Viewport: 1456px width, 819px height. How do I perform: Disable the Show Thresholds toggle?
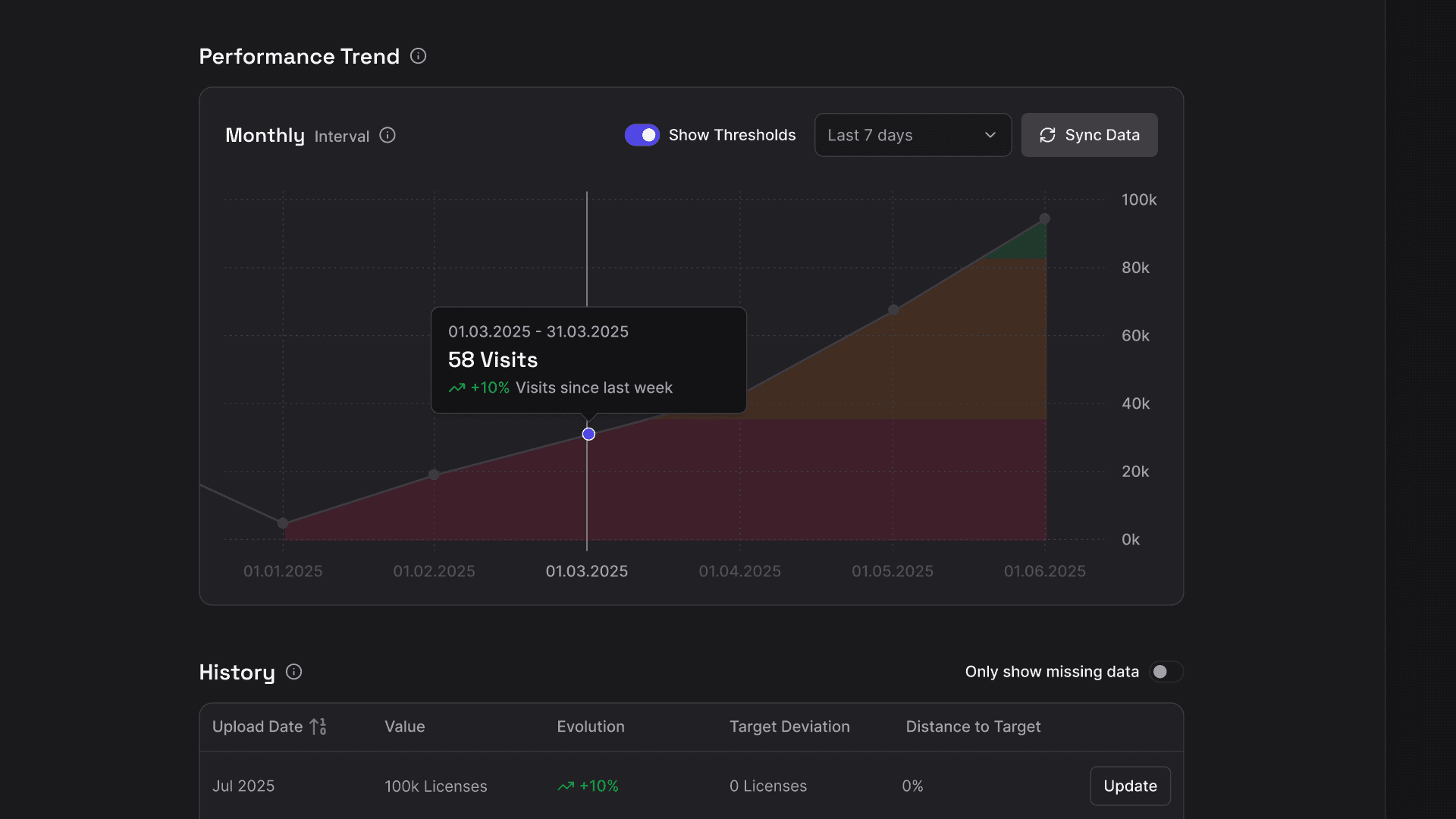(x=642, y=135)
